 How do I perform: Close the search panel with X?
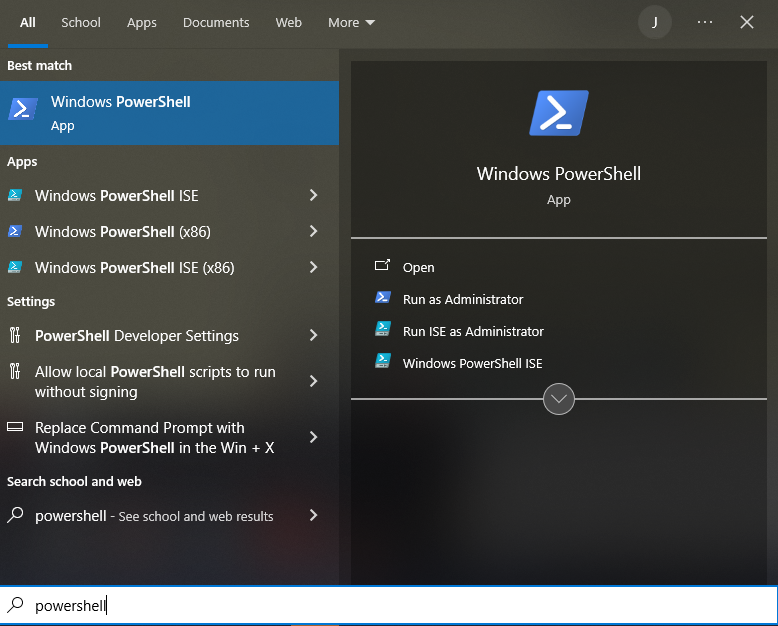click(747, 22)
